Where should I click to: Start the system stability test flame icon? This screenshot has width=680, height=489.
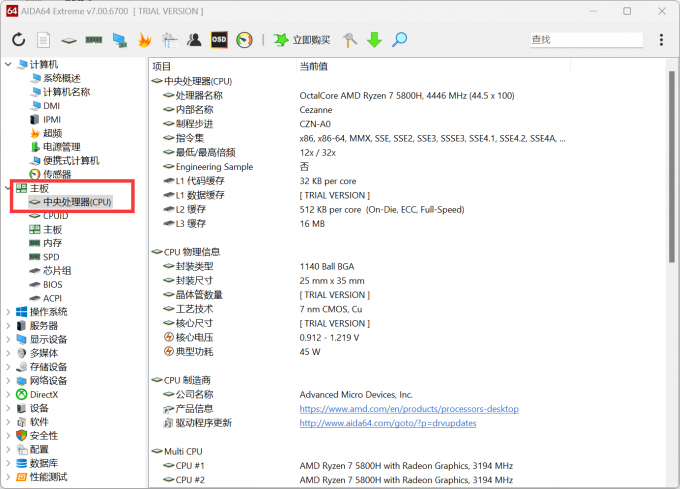[x=144, y=40]
